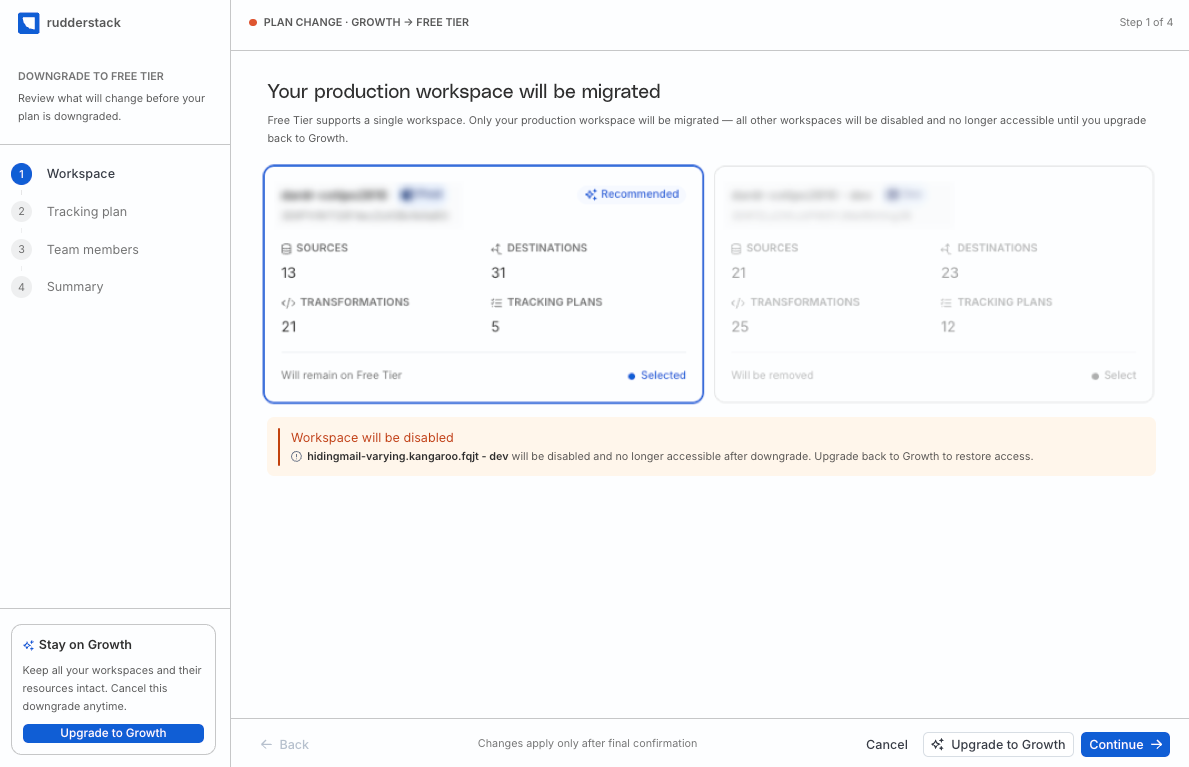Click 'Workspace will be disabled' warning title
This screenshot has height=767, width=1189.
click(x=372, y=438)
